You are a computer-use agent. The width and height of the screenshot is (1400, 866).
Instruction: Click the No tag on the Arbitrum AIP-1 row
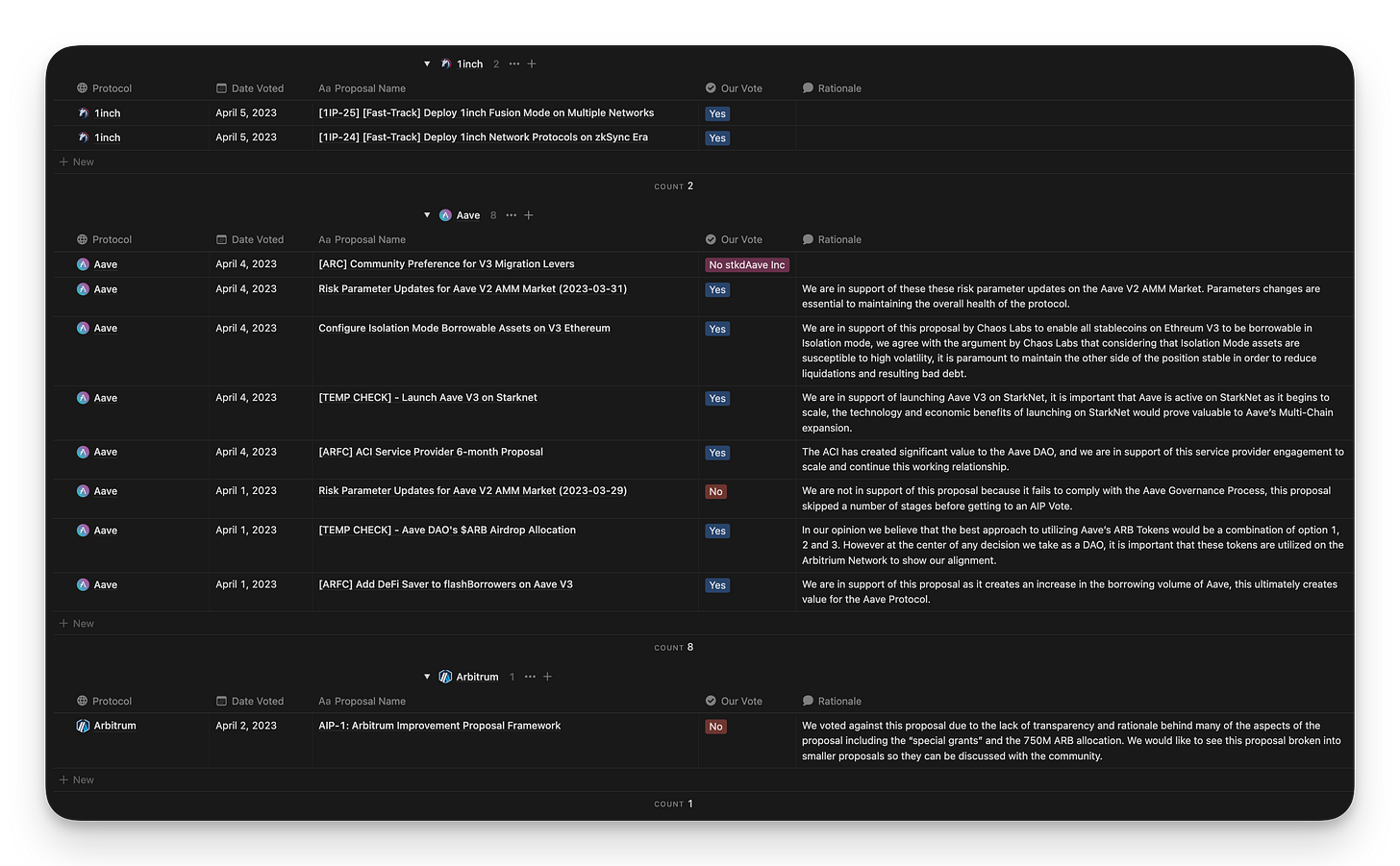[715, 727]
